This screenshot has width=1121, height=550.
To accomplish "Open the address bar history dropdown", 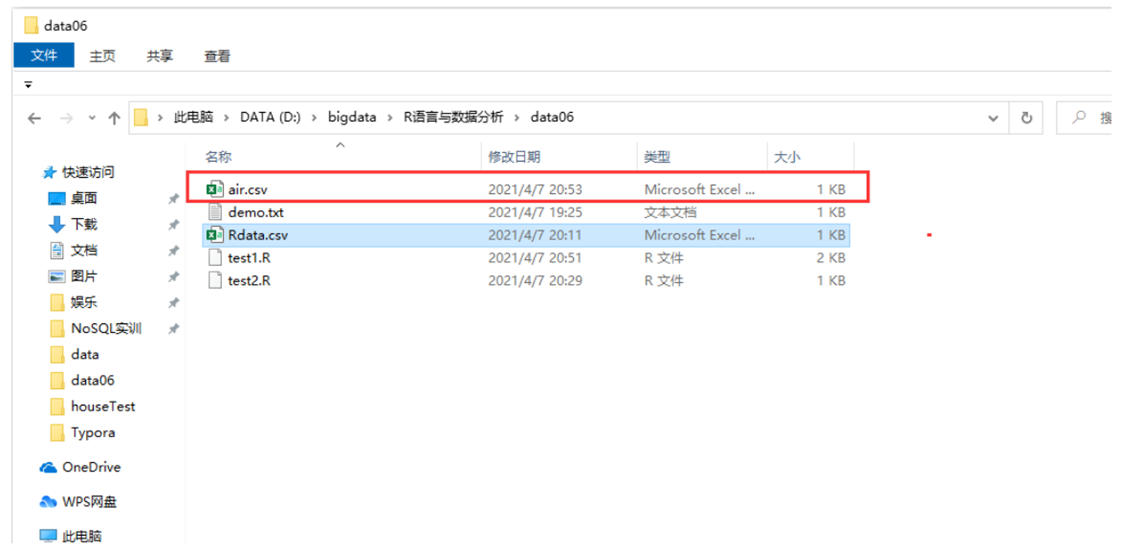I will tap(993, 119).
